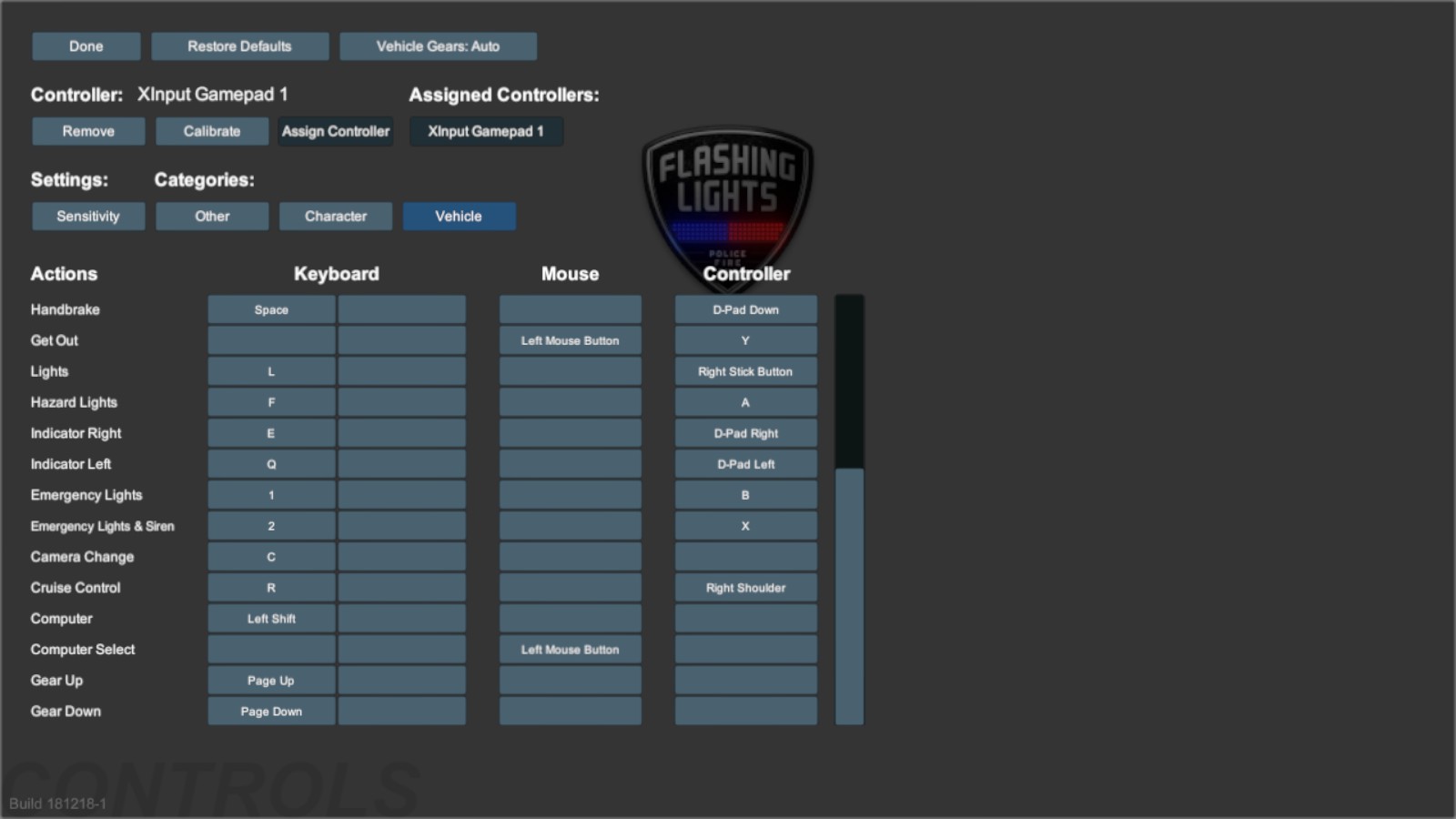
Task: Rebind Emergency Lights keyboard key 1
Action: (x=271, y=495)
